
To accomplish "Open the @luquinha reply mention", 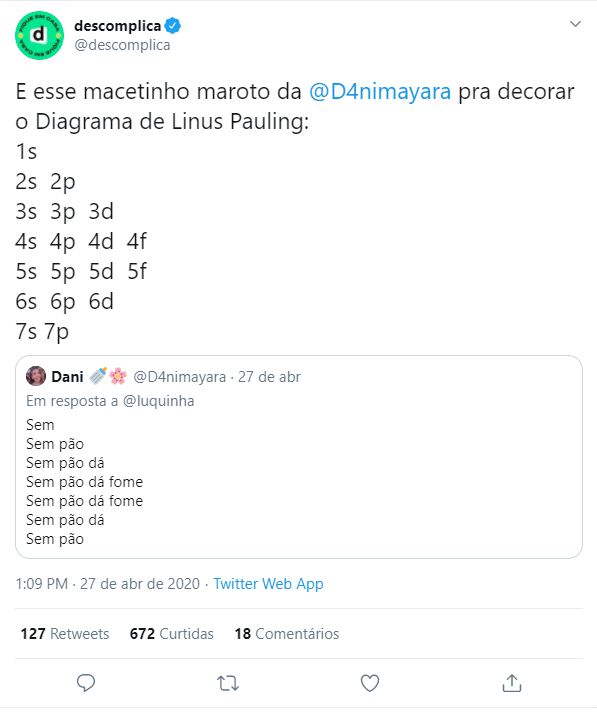I will click(x=158, y=401).
